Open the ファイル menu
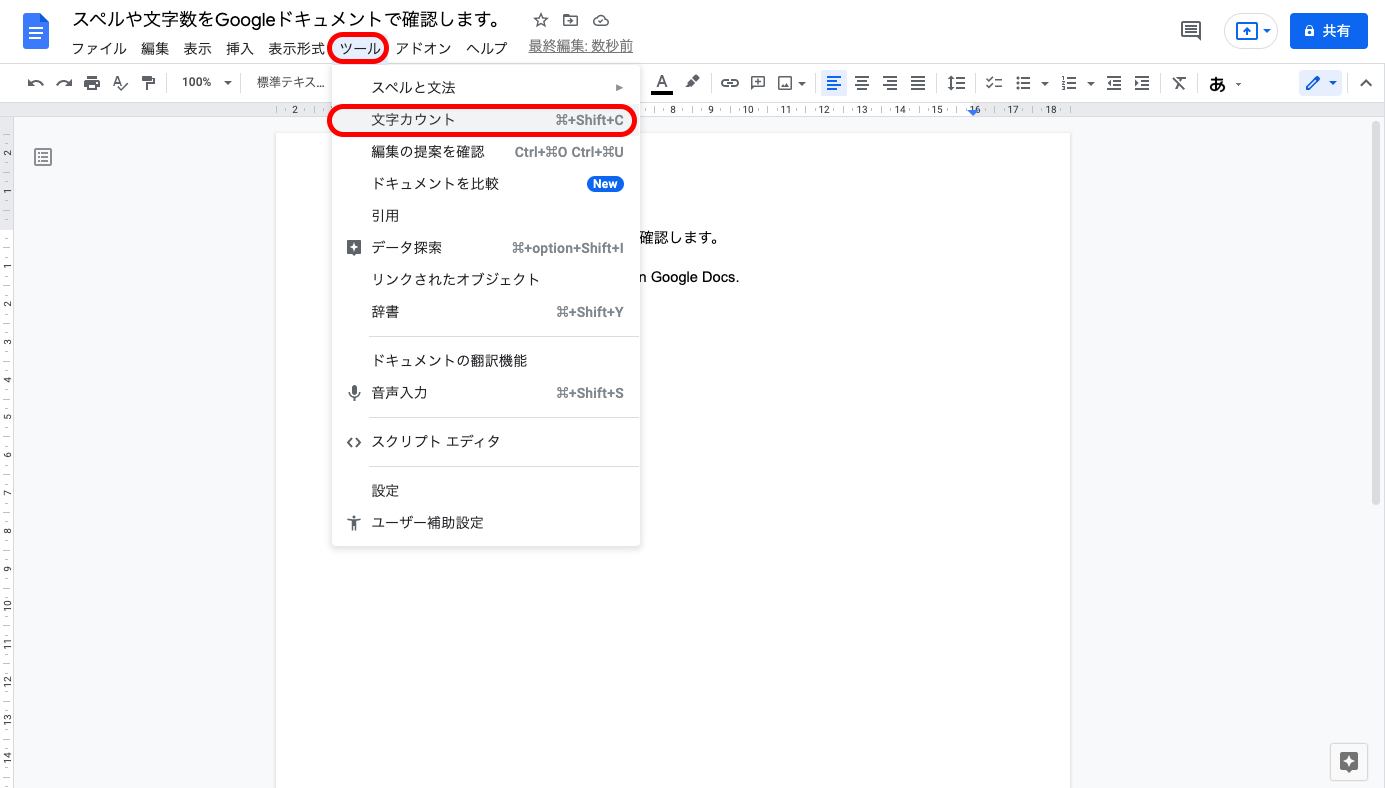 (x=99, y=48)
